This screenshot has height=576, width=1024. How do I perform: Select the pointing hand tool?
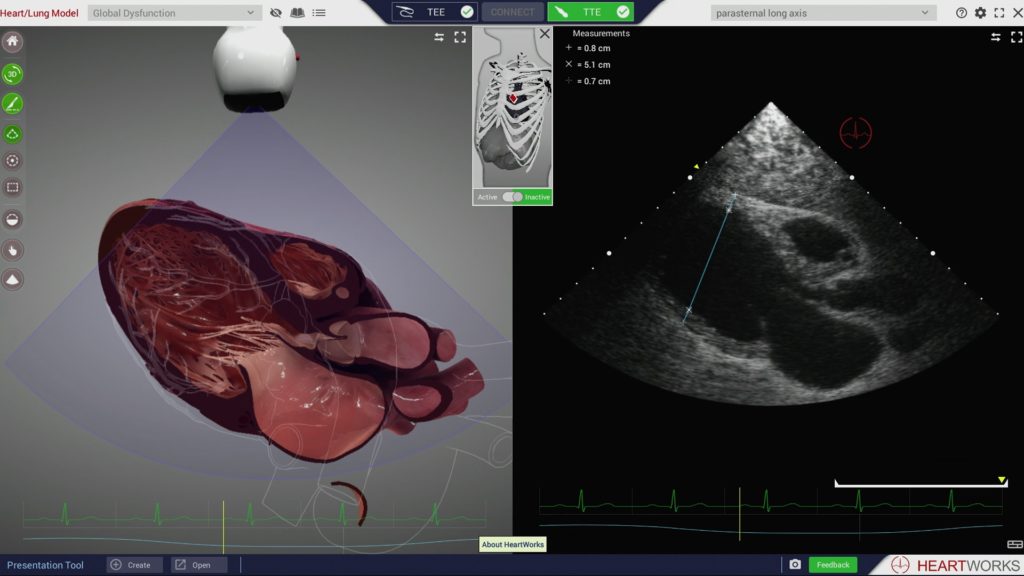pyautogui.click(x=13, y=249)
